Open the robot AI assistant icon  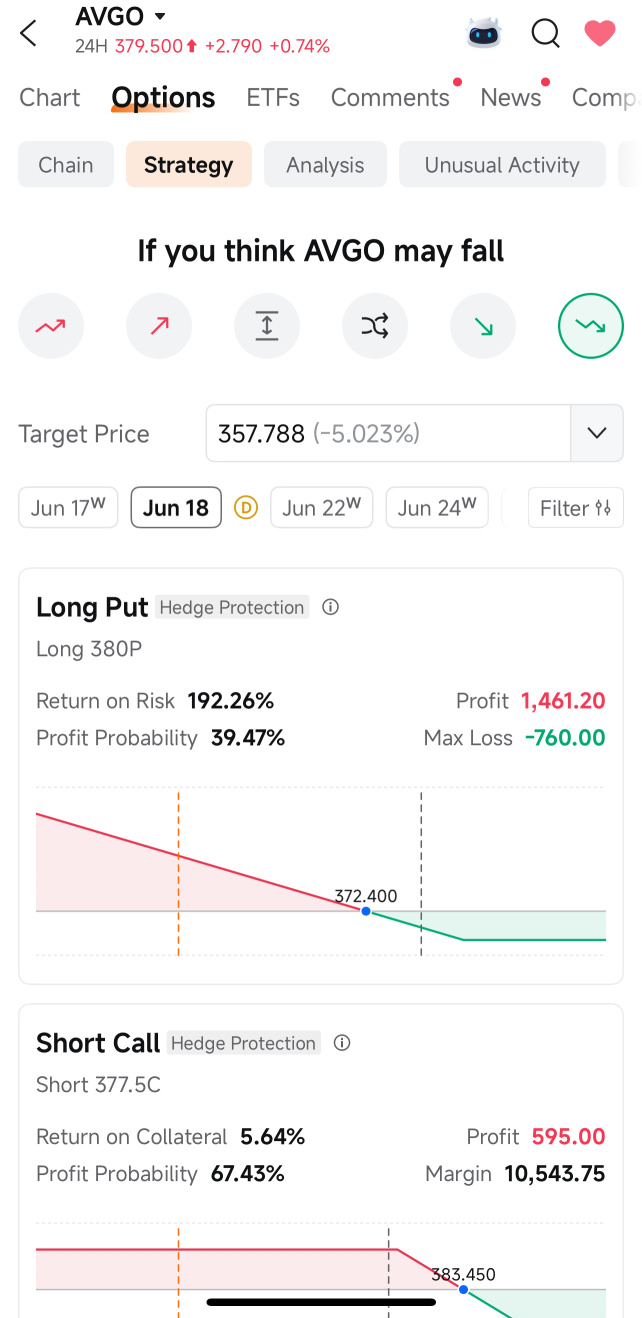click(484, 33)
